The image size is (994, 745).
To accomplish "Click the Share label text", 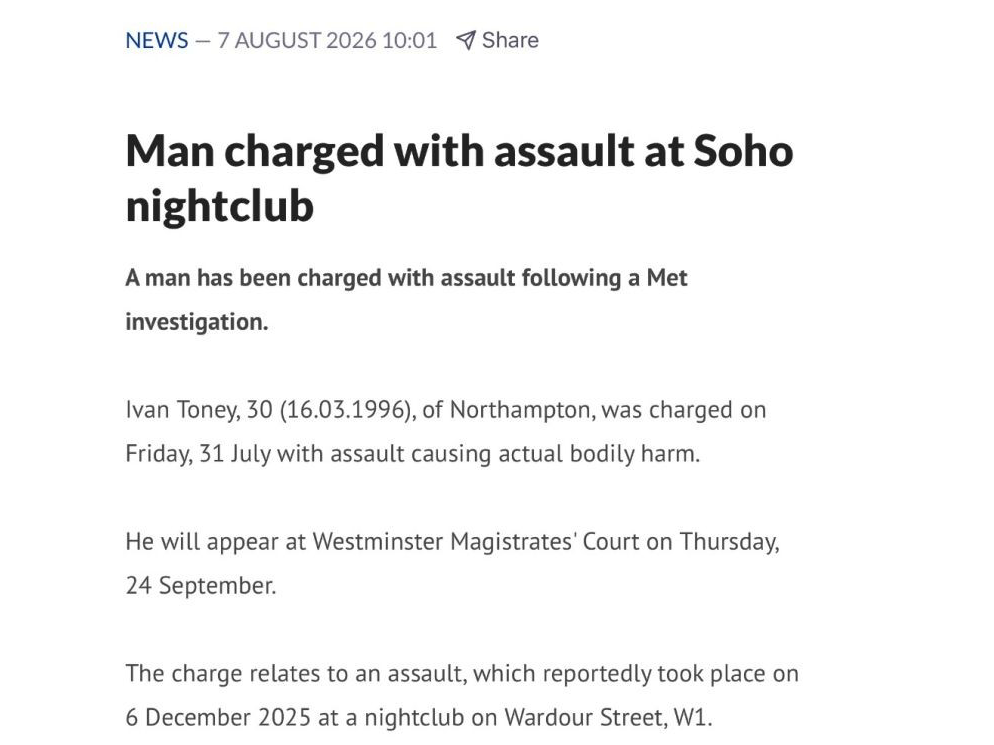I will click(510, 41).
